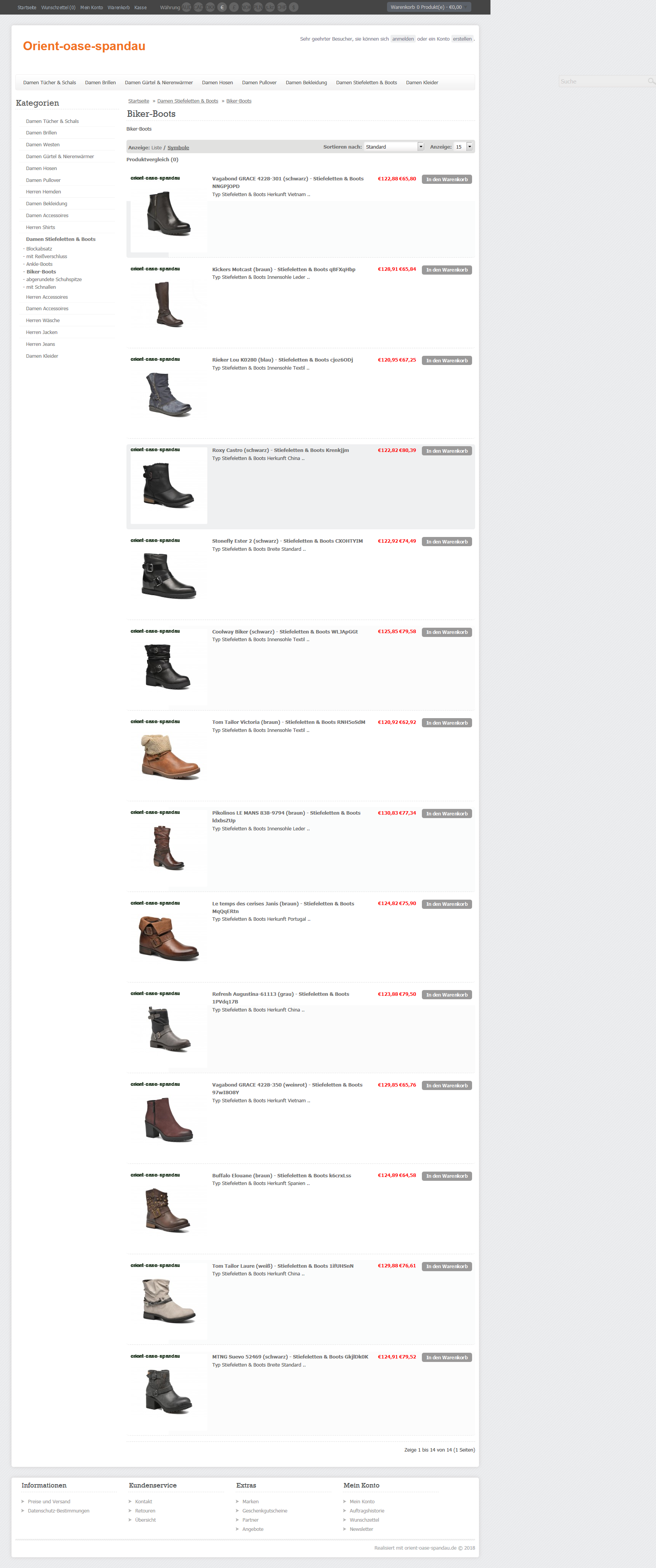Open Roxy Castro boot thumbnail

(x=169, y=485)
